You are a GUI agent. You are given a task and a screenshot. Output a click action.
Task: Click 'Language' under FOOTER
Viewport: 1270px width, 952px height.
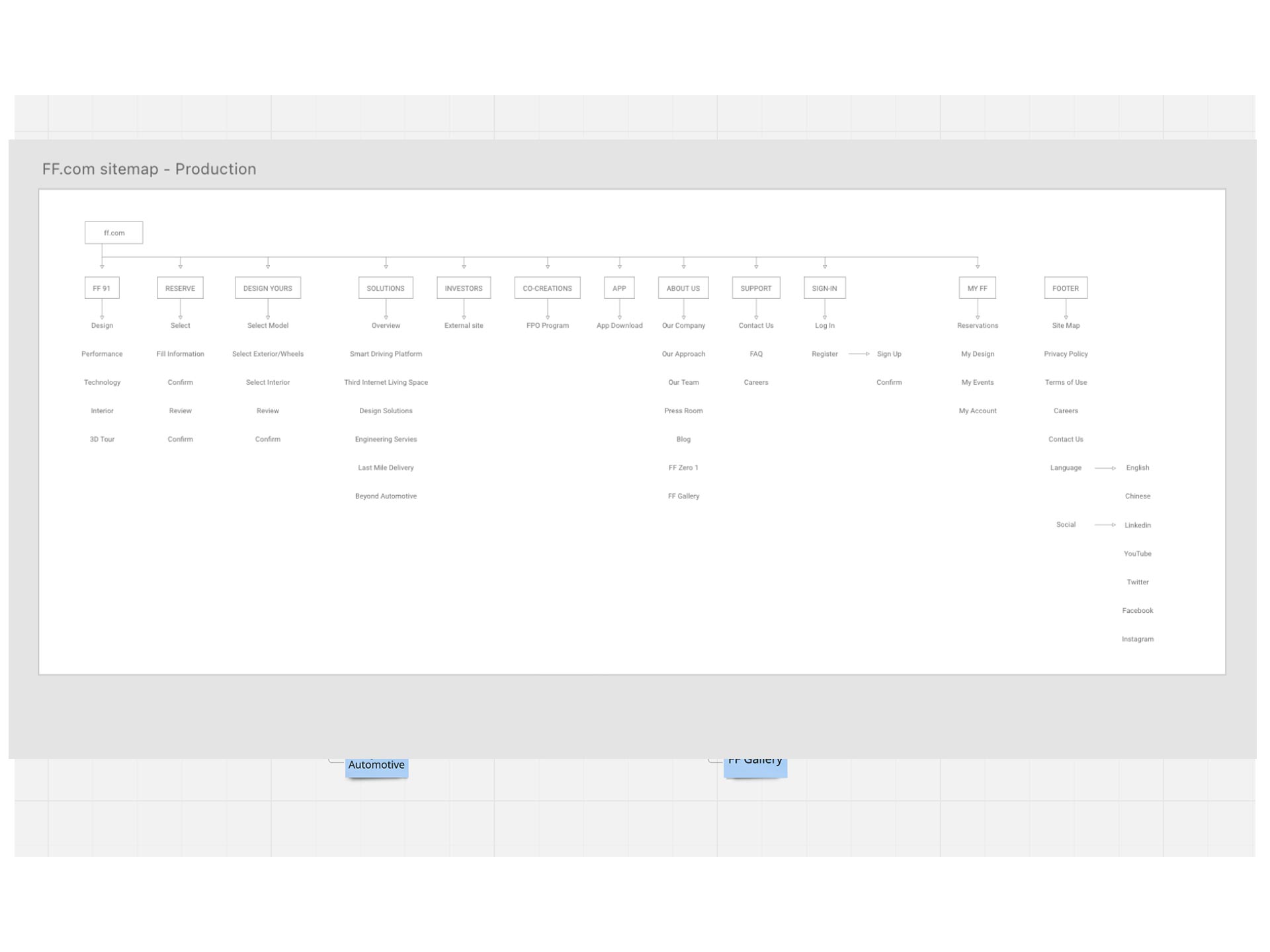1066,467
